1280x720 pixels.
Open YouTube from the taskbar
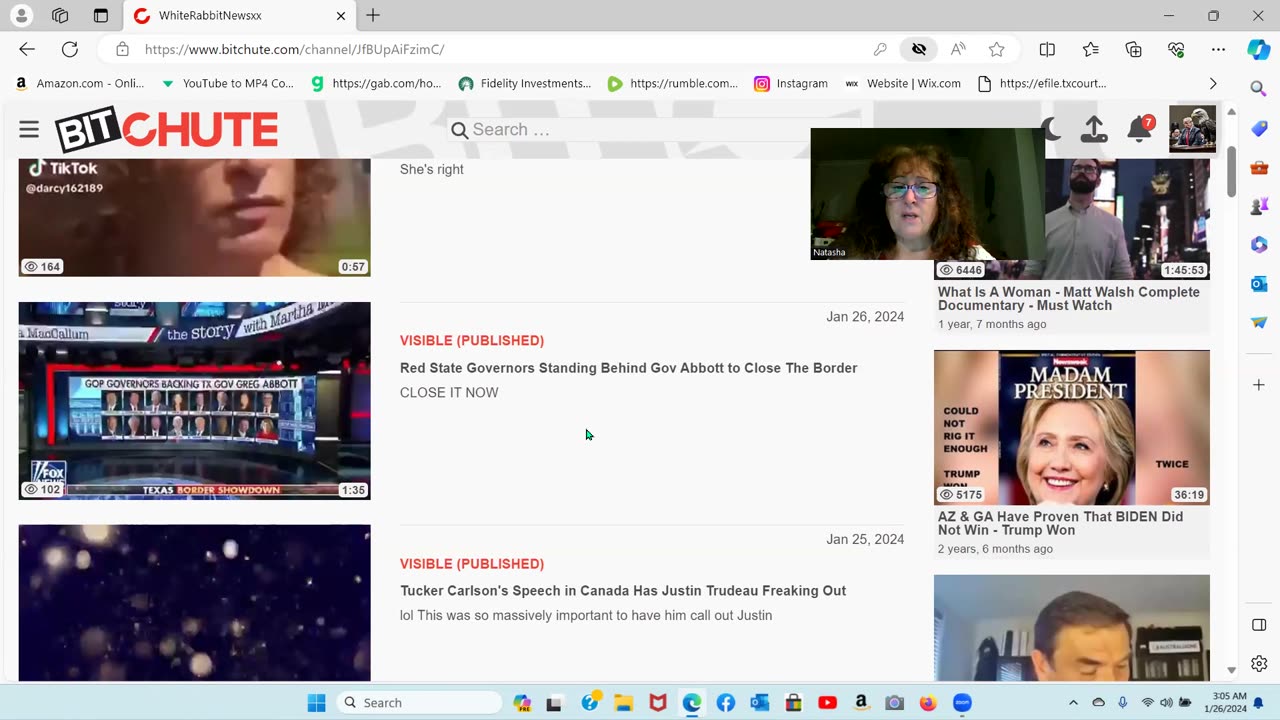[x=827, y=703]
